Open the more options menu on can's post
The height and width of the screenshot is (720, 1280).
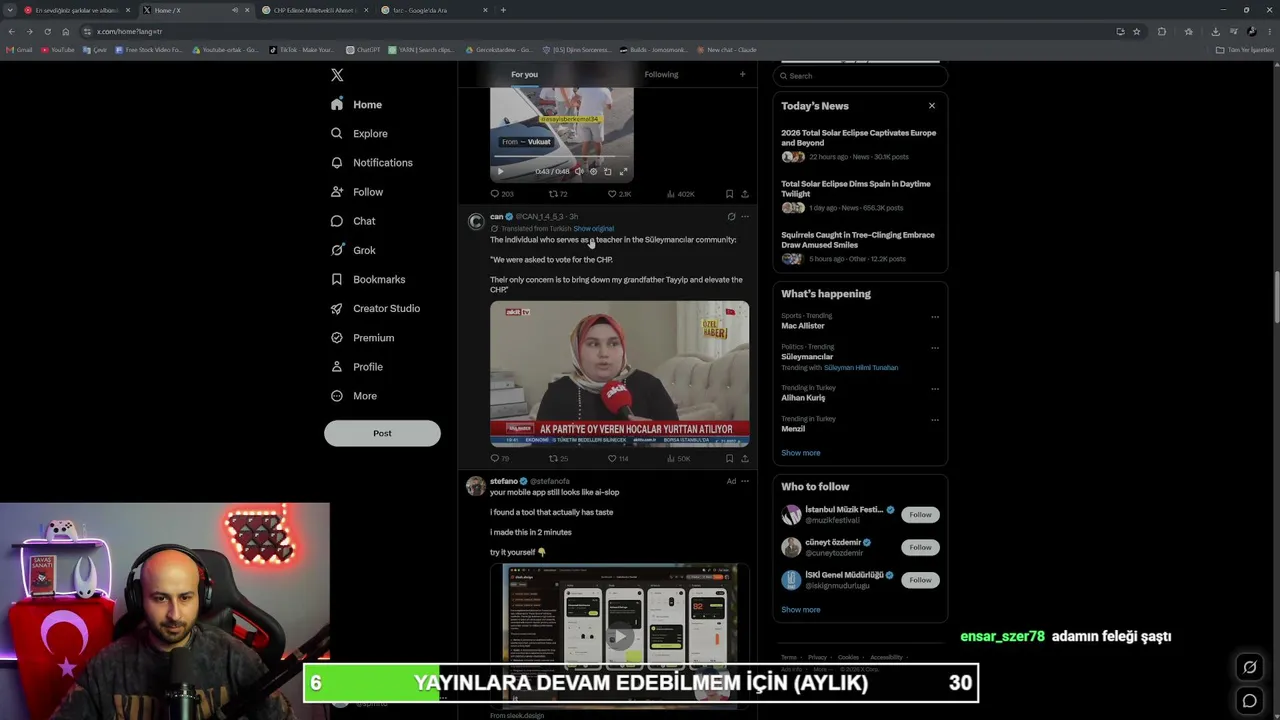744,216
